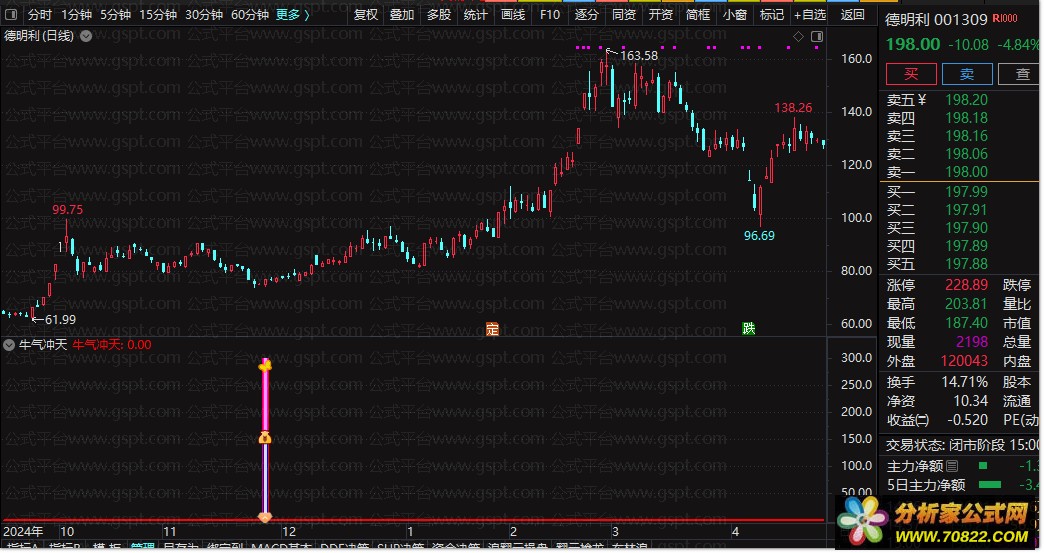This screenshot has height=553, width=1045.
Task: Click the 99.75 peak price label
Action: [67, 210]
